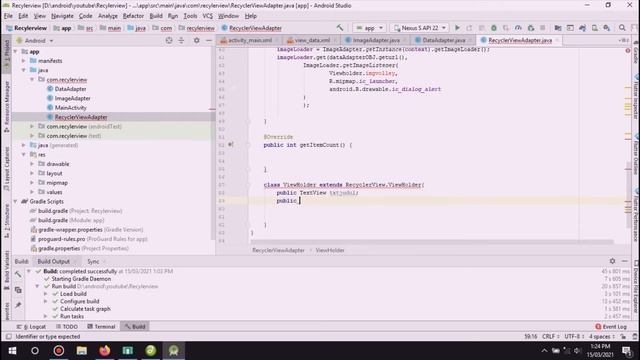Collapse the java folder

pyautogui.click(x=24, y=70)
